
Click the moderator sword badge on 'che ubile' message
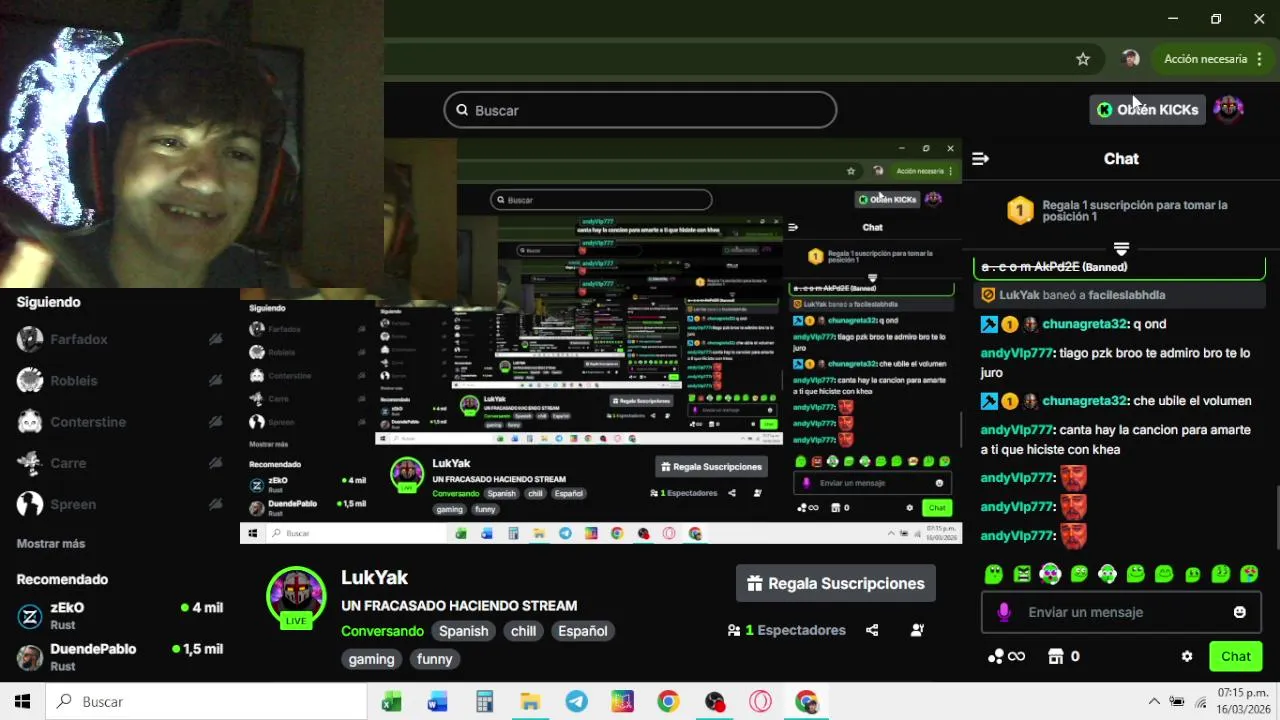tap(989, 401)
